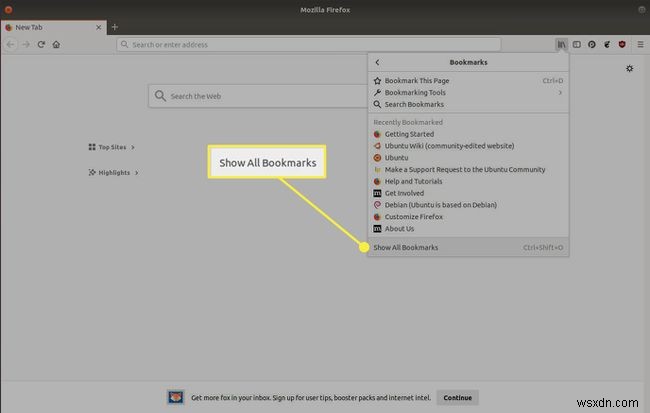Open the Firefox hamburger menu

click(x=640, y=44)
